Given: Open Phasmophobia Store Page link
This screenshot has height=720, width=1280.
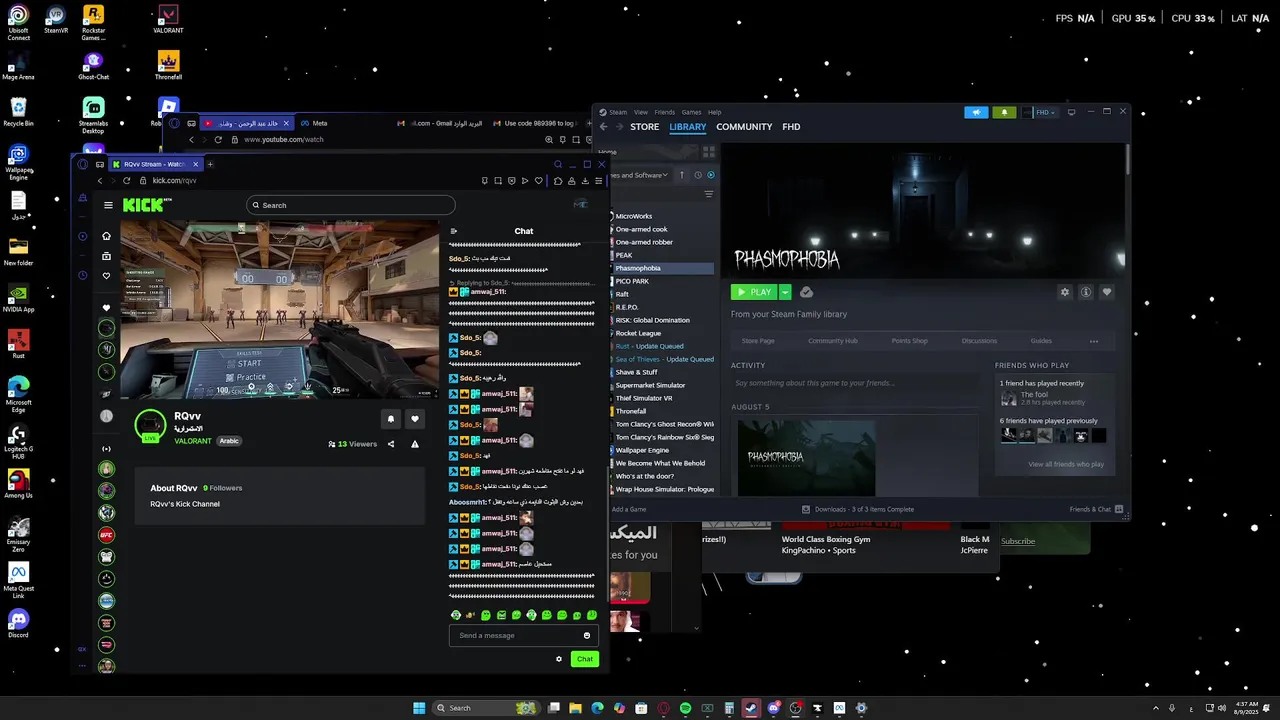Looking at the screenshot, I should click(x=758, y=341).
